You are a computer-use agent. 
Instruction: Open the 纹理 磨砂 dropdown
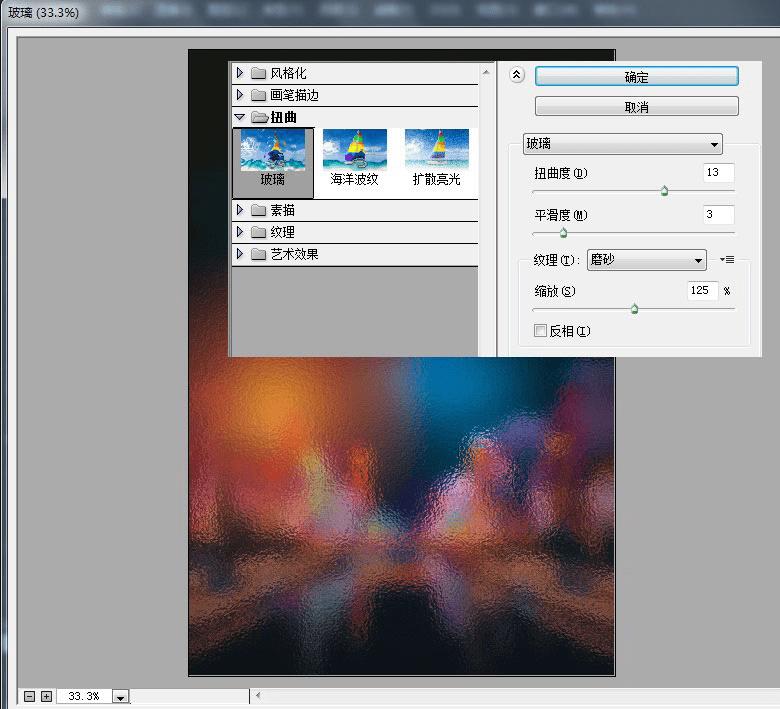[x=647, y=260]
